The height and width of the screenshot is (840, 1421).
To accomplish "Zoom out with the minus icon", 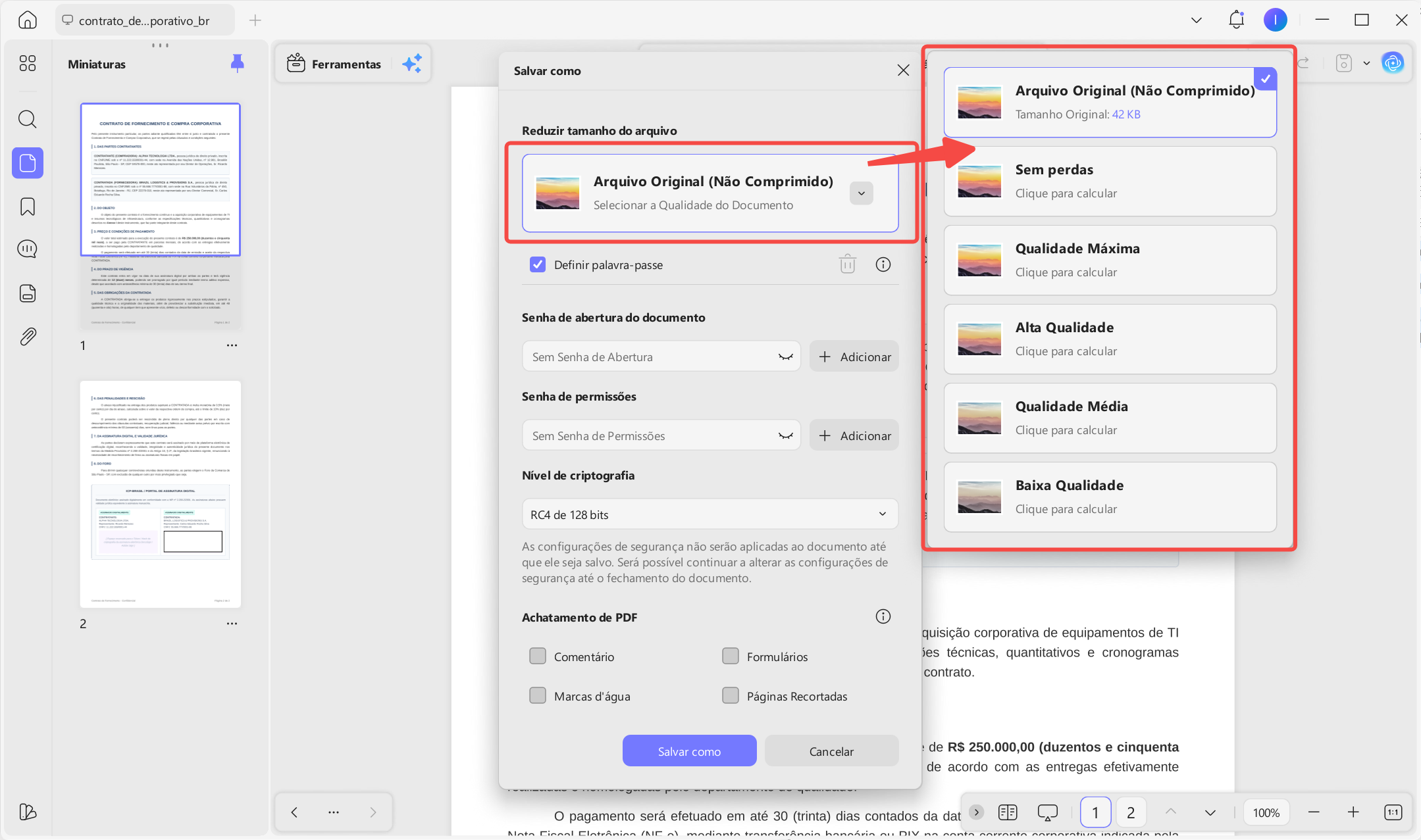I will [x=1314, y=812].
